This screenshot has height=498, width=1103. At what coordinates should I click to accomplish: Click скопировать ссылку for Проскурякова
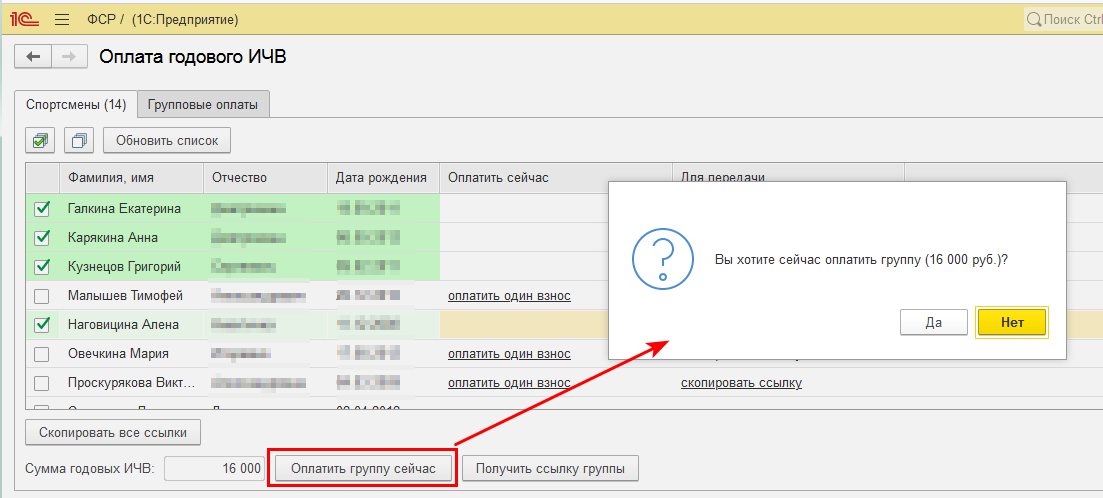point(741,383)
